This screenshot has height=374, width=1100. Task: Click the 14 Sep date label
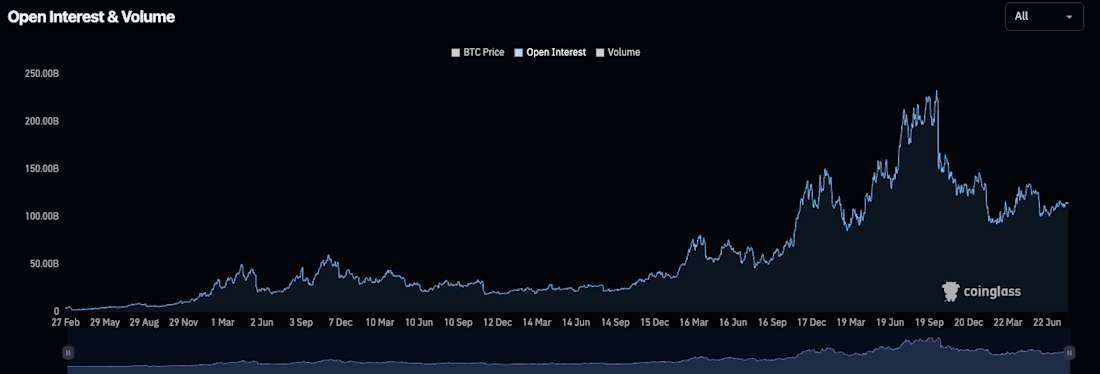(x=615, y=323)
